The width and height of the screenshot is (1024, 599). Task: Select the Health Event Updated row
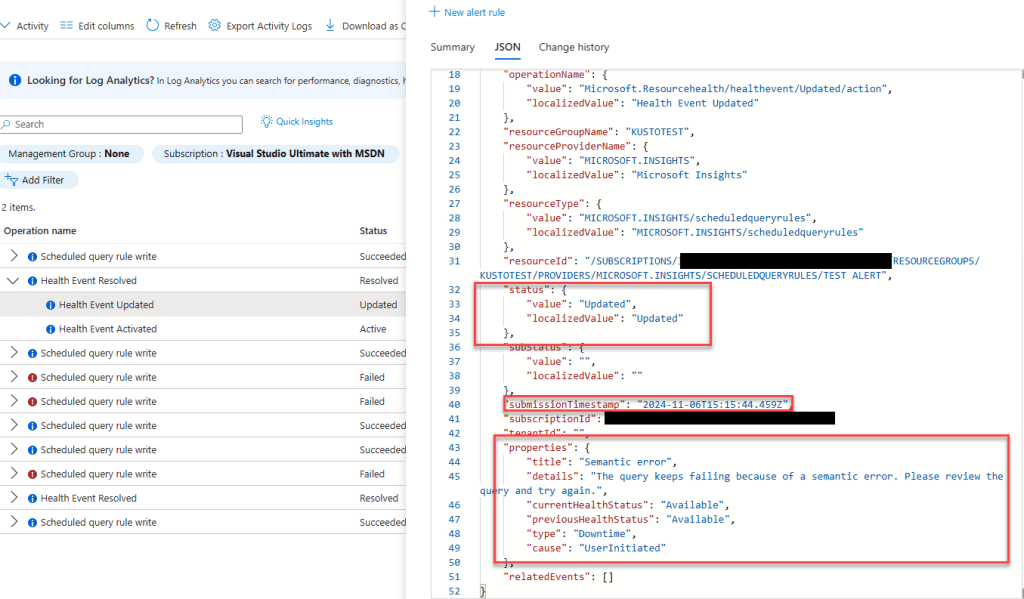pos(106,305)
